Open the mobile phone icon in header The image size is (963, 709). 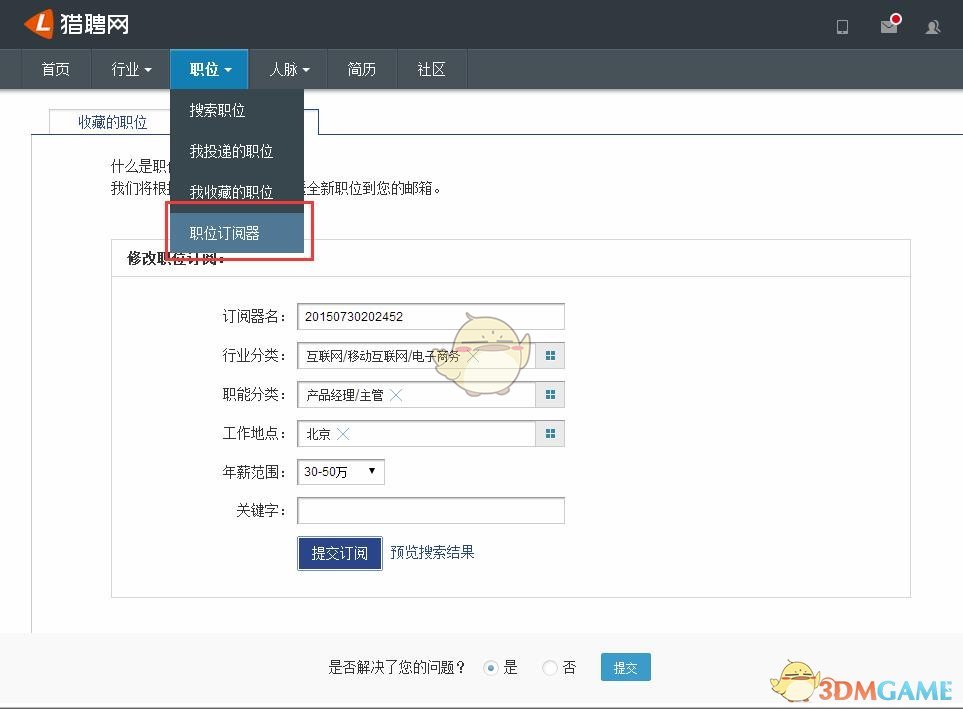pos(842,27)
